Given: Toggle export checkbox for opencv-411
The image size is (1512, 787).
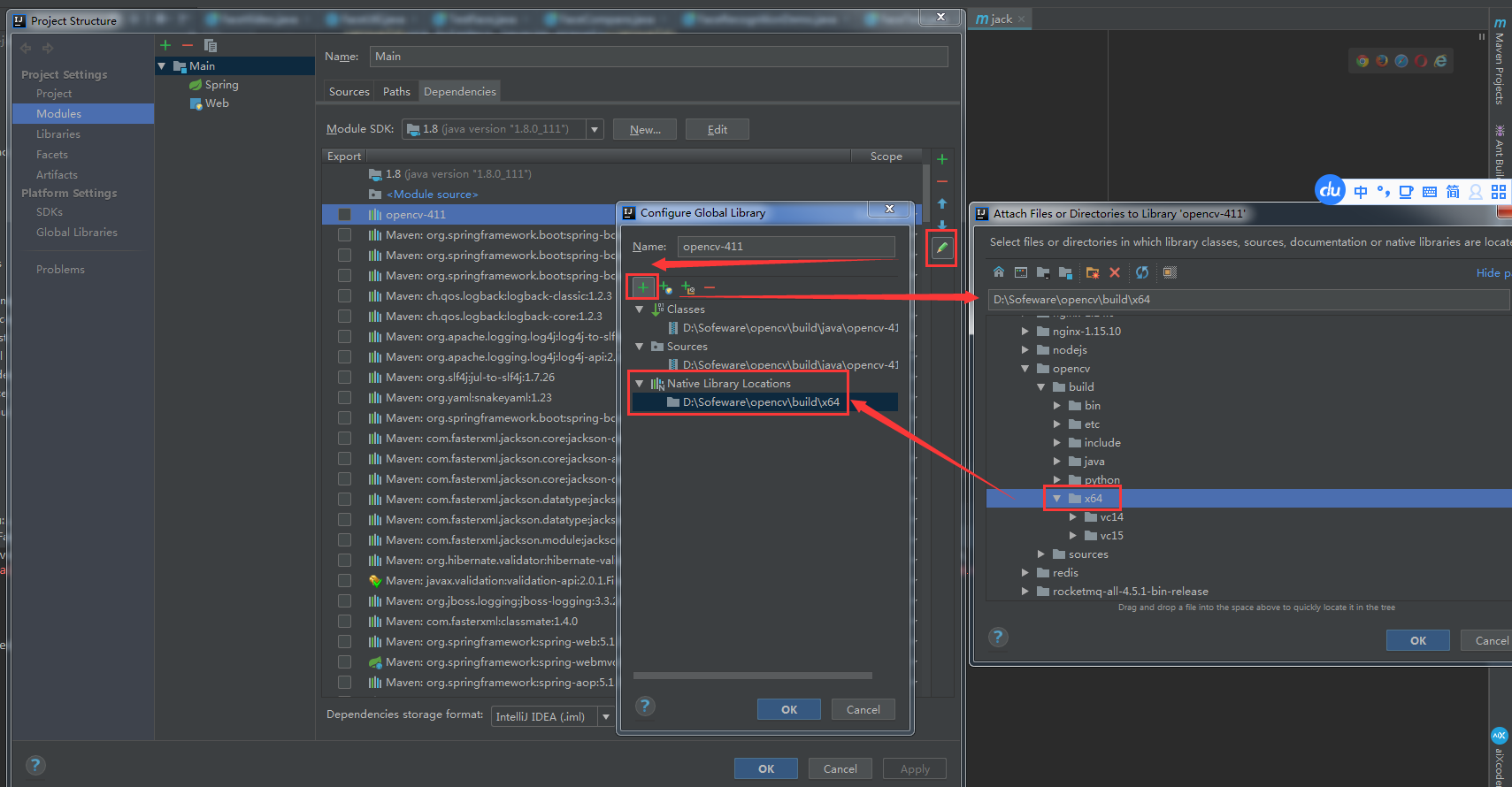Looking at the screenshot, I should [345, 215].
